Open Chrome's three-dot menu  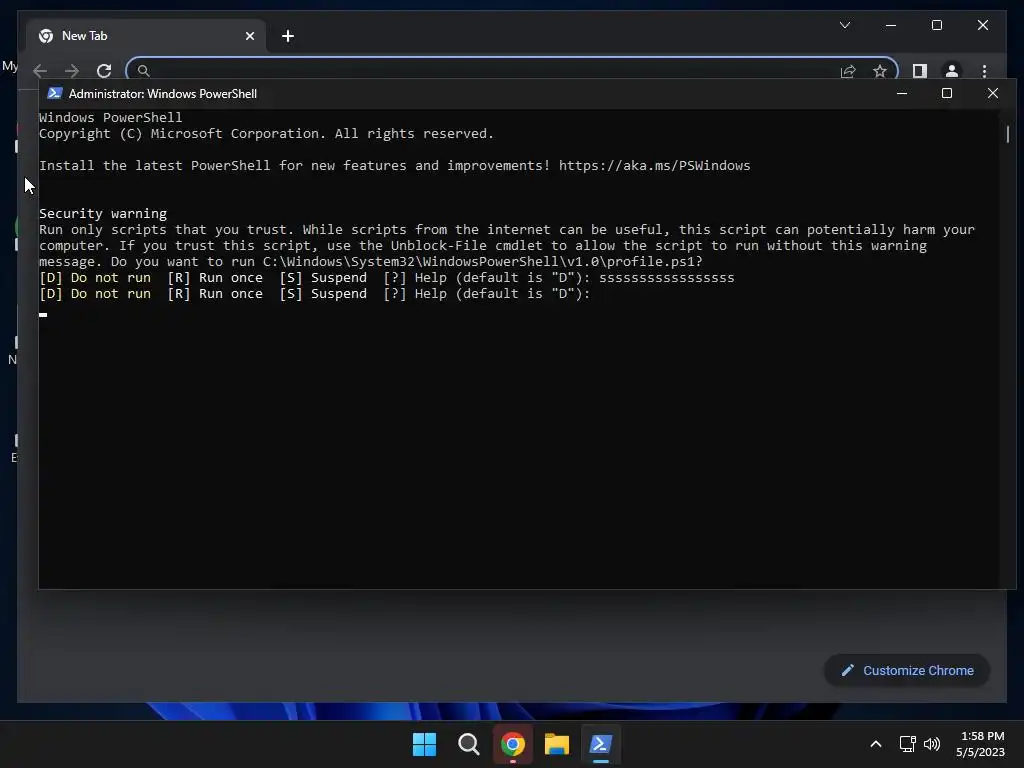984,71
